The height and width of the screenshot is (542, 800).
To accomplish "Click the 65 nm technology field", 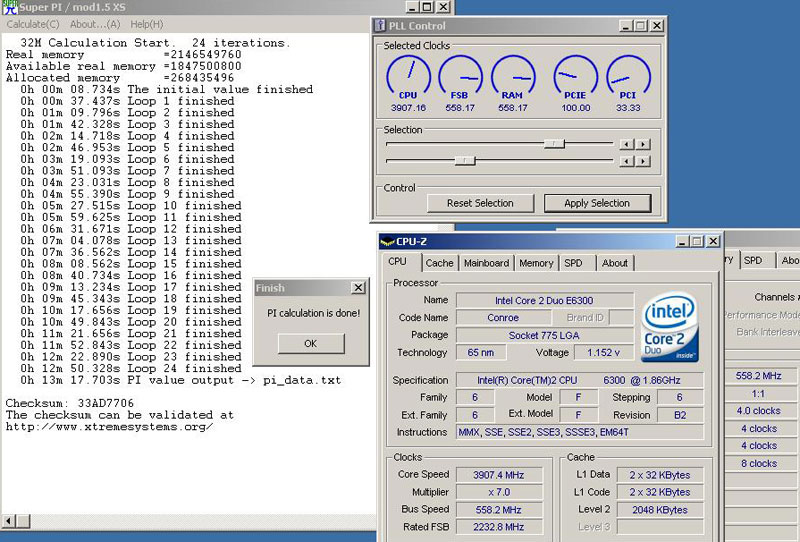I will pos(481,353).
